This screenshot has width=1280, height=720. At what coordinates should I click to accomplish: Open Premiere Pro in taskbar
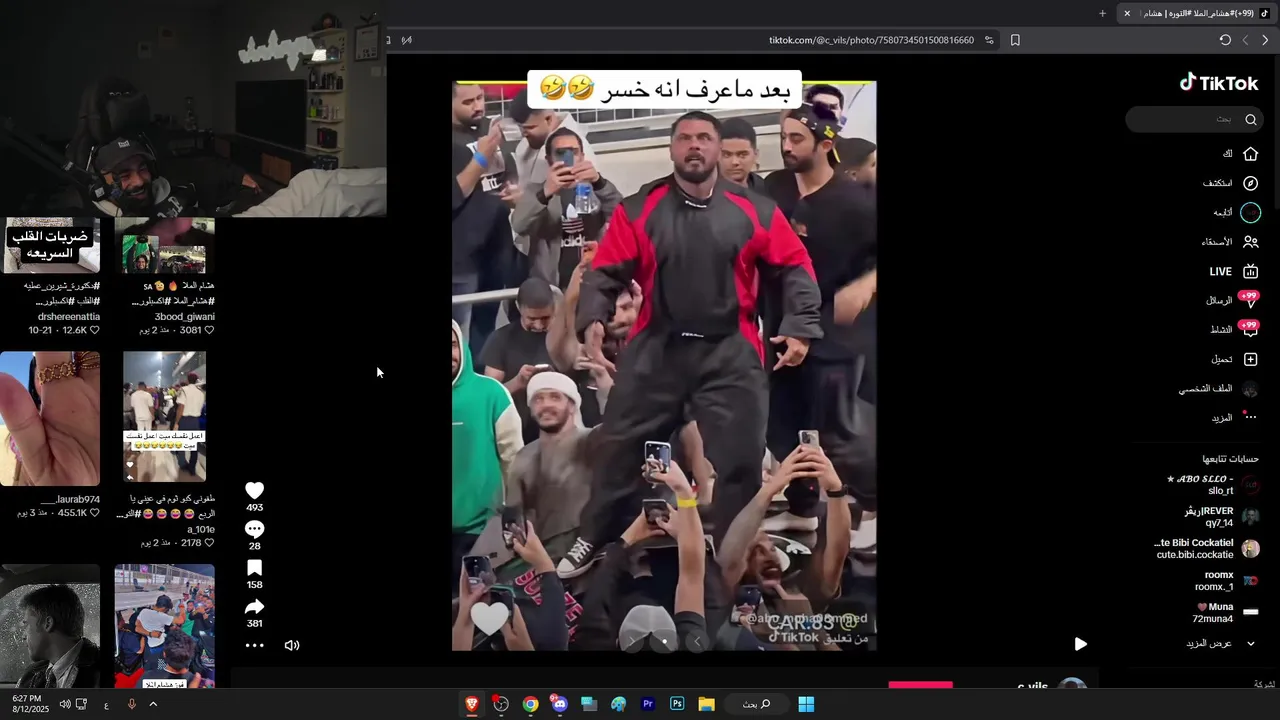[x=648, y=704]
